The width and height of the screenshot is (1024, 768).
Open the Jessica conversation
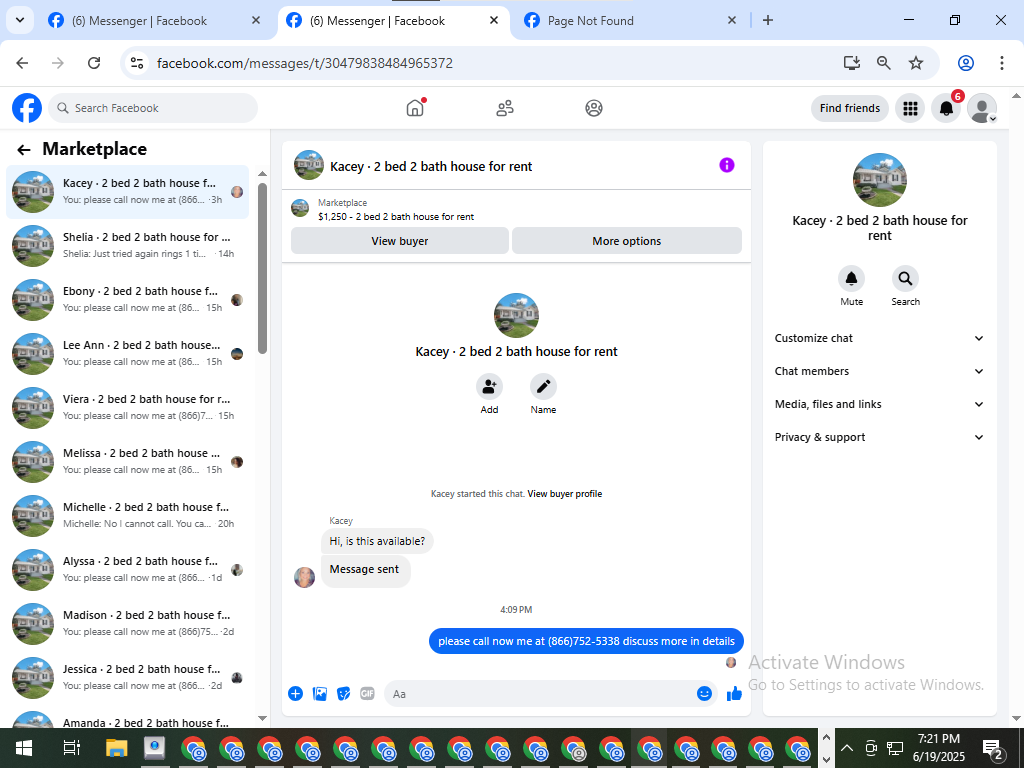pos(127,679)
